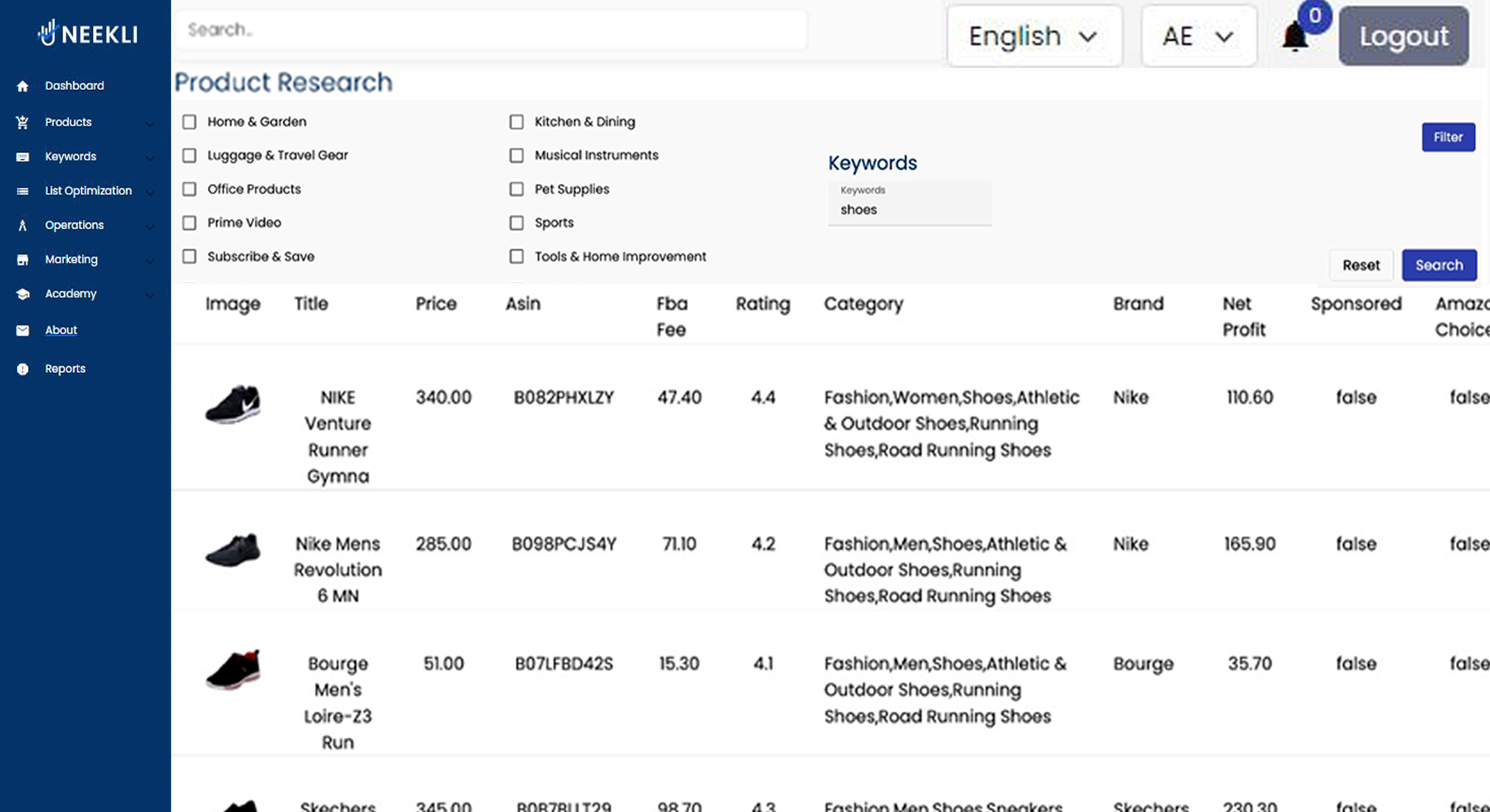Go to Dashboard in the sidebar

point(75,86)
